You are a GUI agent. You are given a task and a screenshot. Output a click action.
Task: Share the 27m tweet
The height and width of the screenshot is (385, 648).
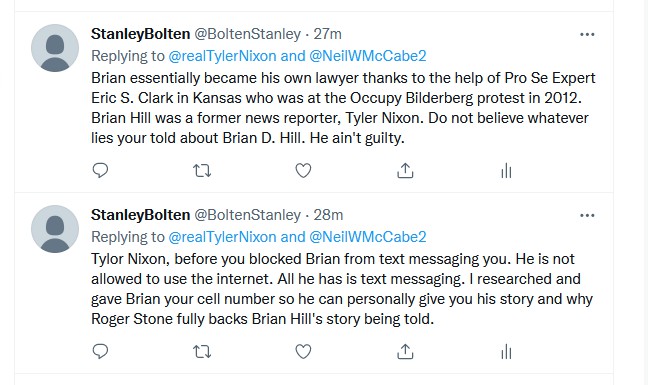pyautogui.click(x=405, y=170)
